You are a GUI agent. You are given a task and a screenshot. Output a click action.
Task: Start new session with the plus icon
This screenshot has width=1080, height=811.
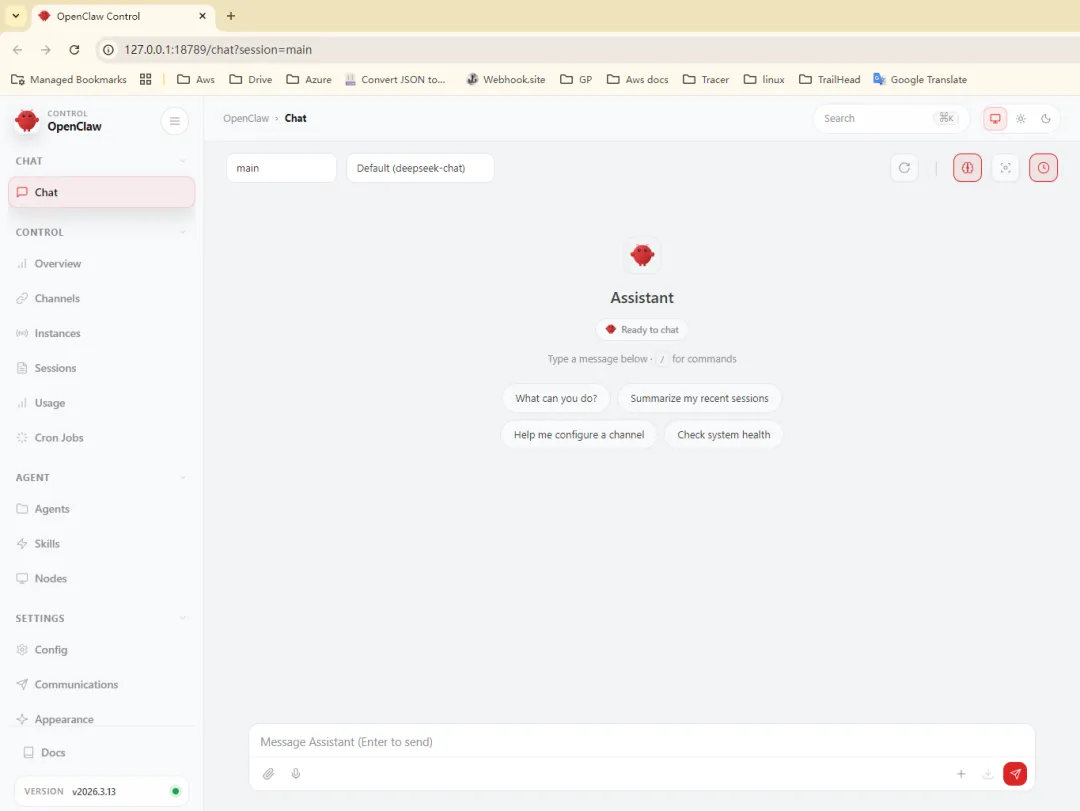pyautogui.click(x=961, y=774)
